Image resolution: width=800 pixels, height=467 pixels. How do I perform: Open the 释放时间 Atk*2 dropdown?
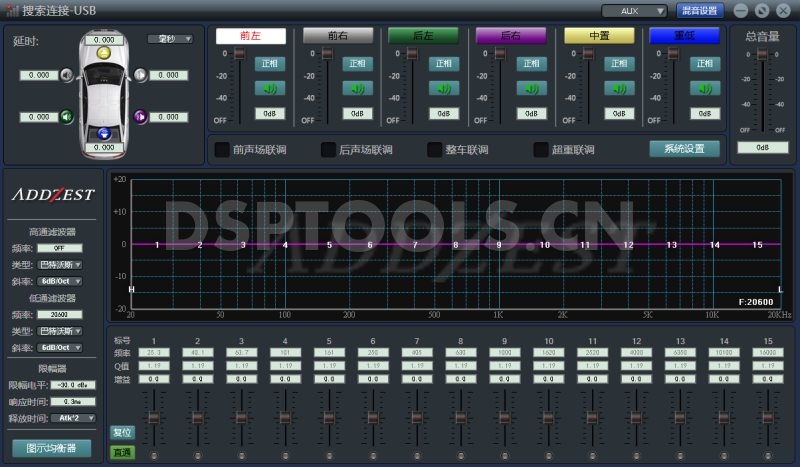click(x=73, y=418)
